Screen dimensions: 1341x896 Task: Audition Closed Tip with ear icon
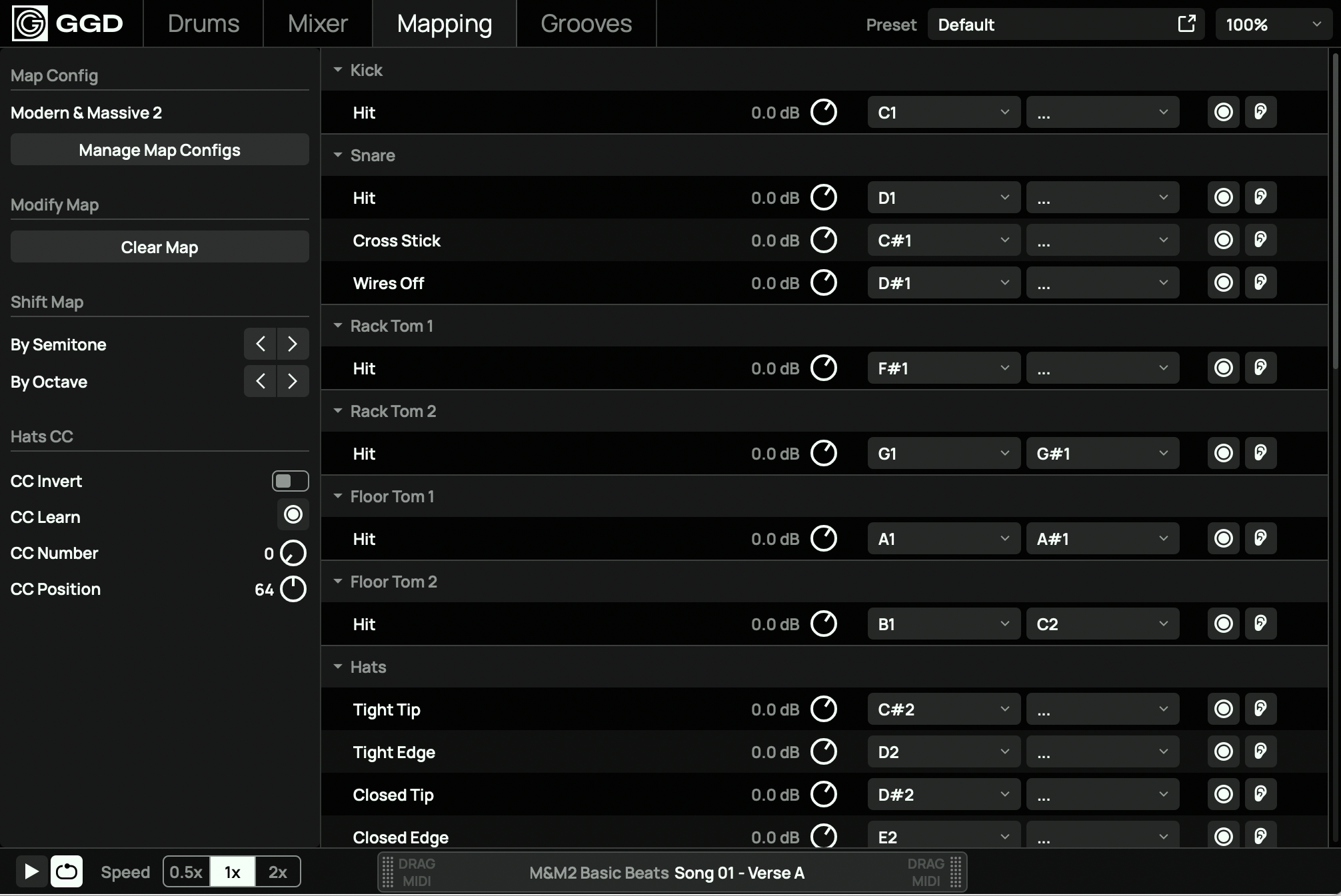[1260, 794]
